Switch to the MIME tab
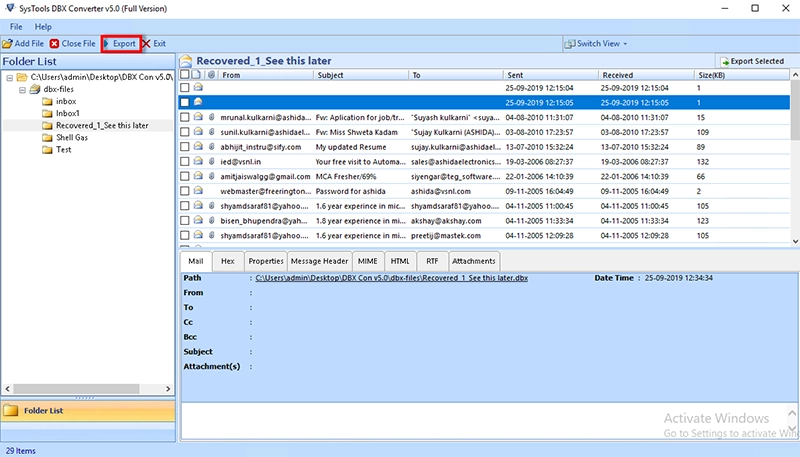 coord(367,261)
